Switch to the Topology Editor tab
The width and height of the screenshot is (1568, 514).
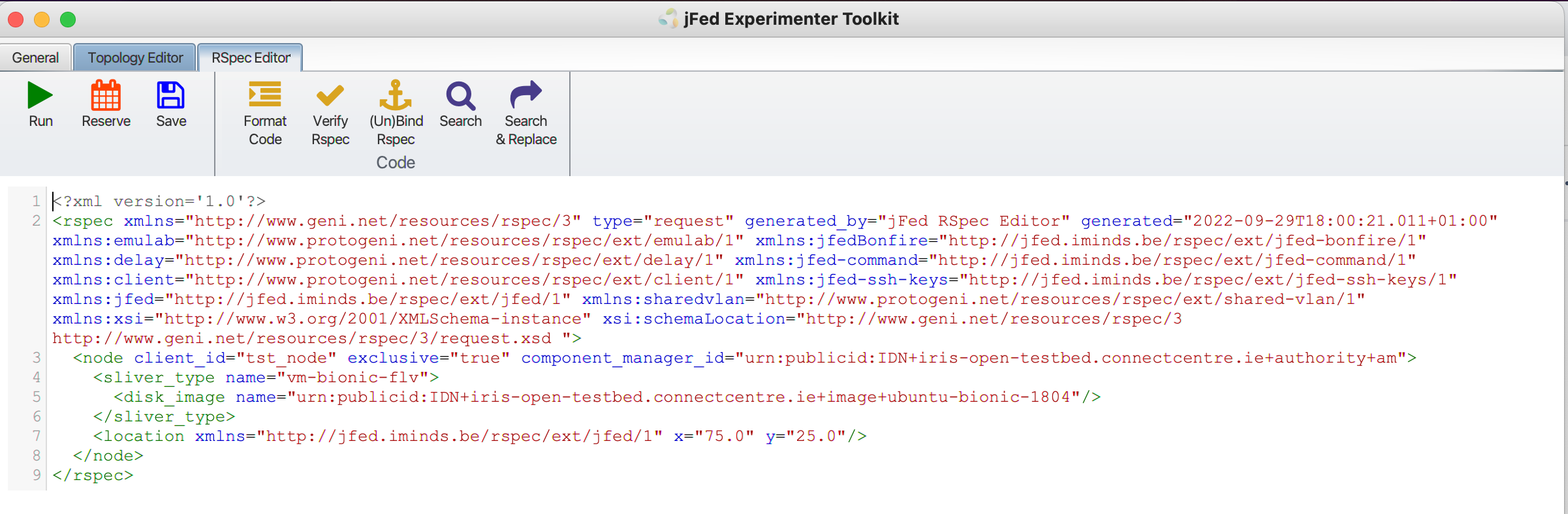click(x=135, y=57)
